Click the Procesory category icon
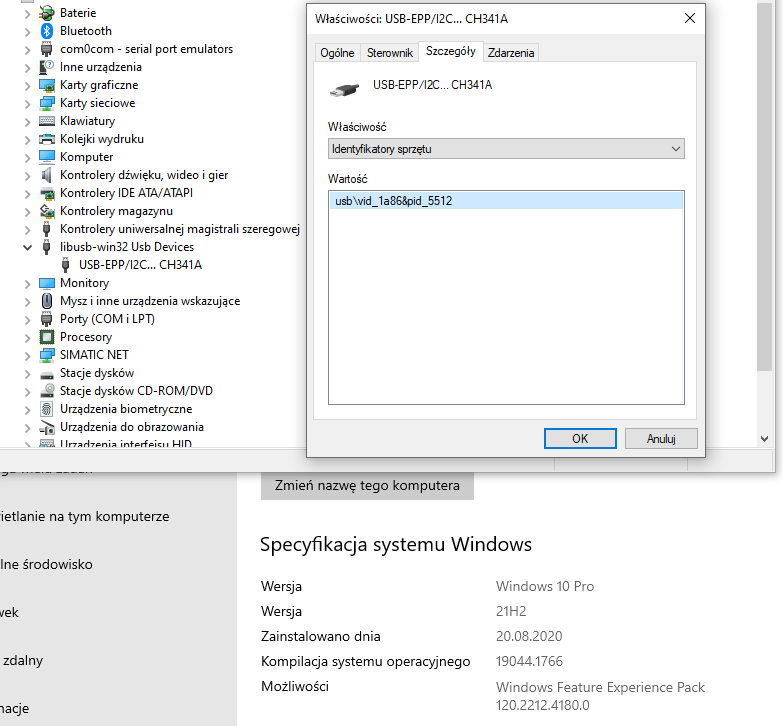 click(x=46, y=337)
